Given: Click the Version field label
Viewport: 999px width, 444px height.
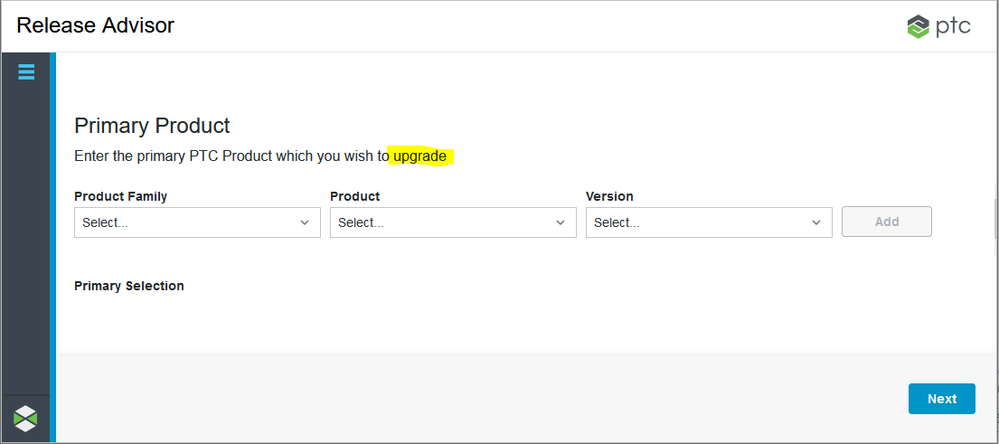Looking at the screenshot, I should pos(609,196).
